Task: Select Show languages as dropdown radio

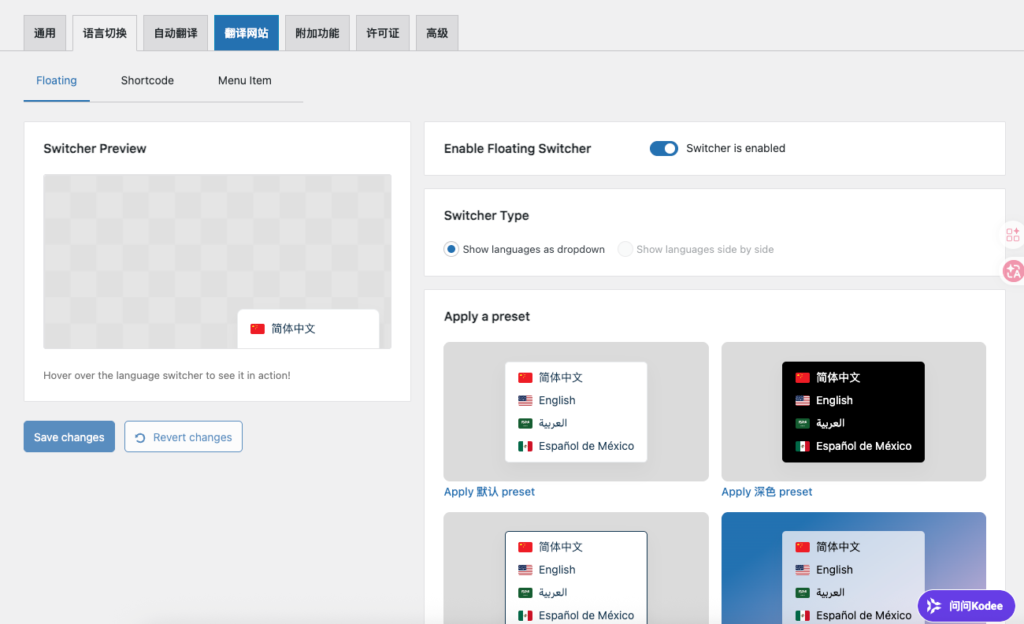Action: pyautogui.click(x=451, y=249)
